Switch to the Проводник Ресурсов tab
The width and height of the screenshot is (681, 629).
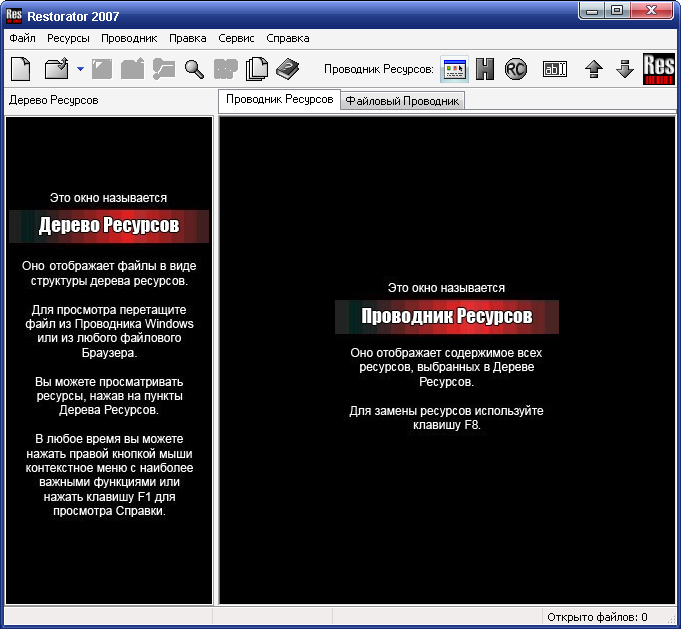click(280, 99)
